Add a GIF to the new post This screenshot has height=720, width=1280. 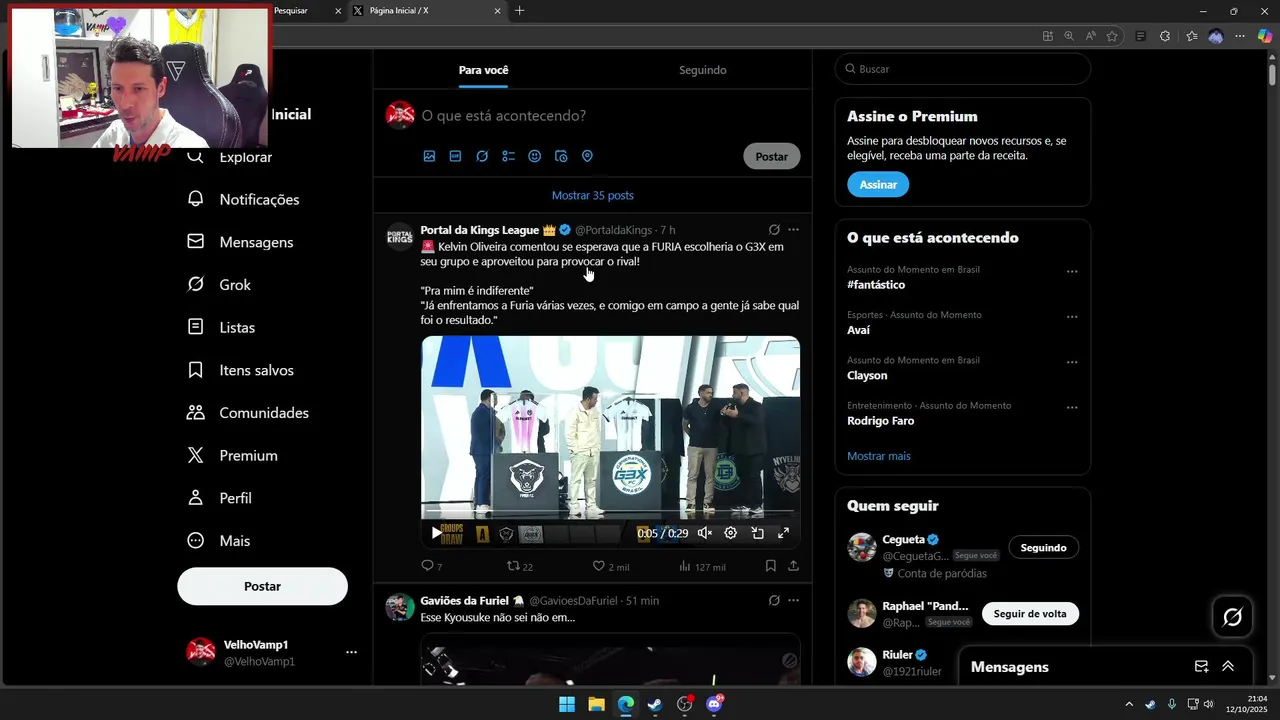455,156
